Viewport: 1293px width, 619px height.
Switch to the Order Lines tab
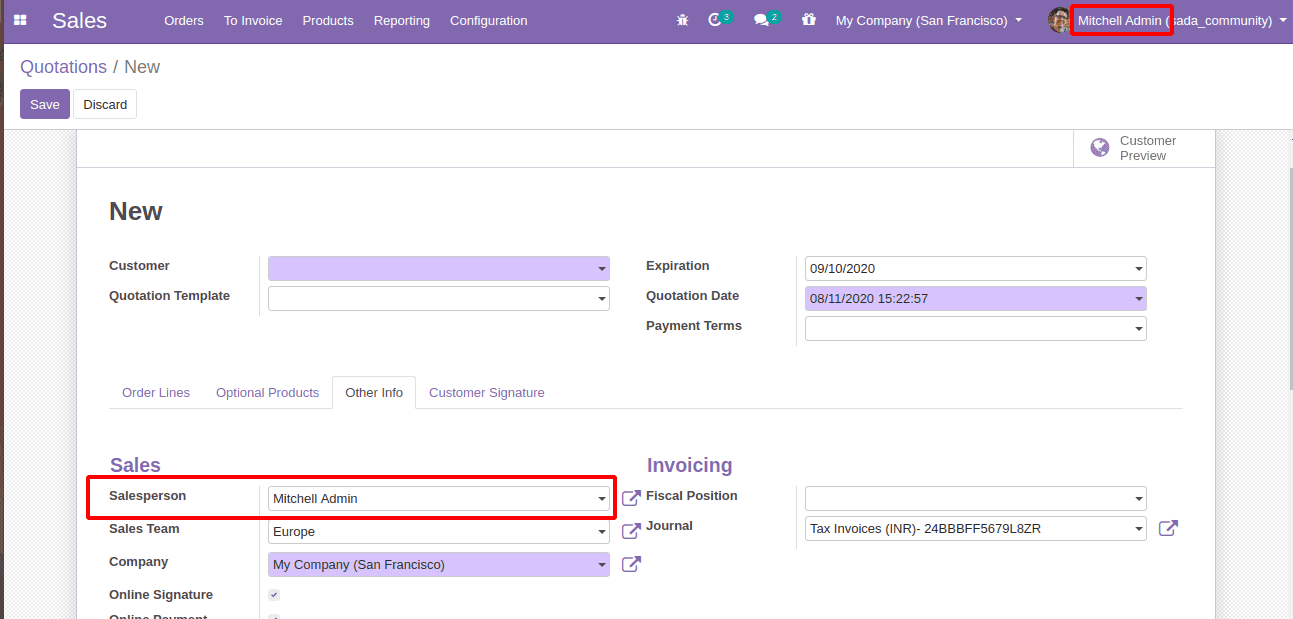[156, 393]
